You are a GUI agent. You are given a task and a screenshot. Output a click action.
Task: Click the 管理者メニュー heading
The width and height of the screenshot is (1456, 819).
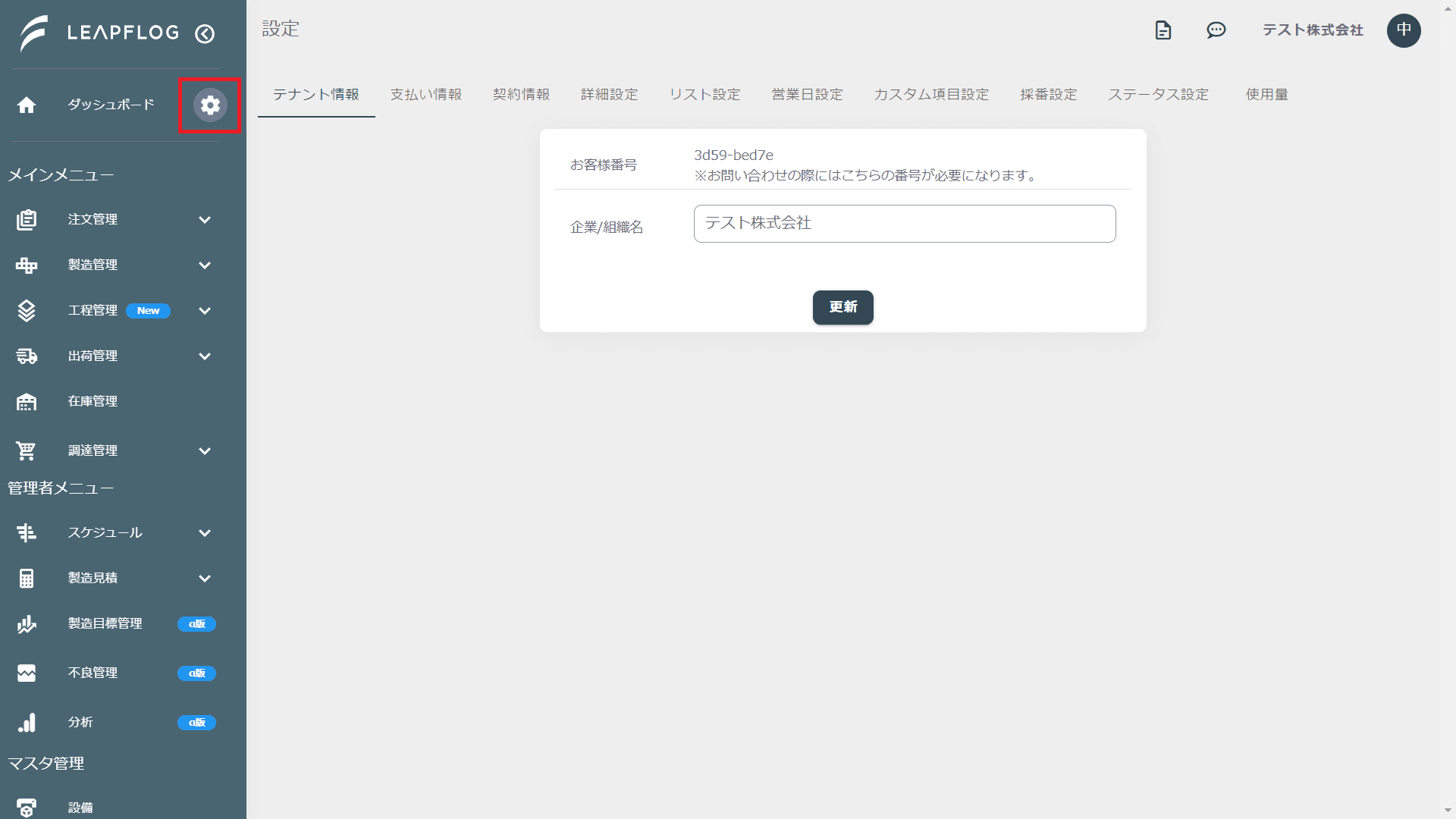point(61,488)
